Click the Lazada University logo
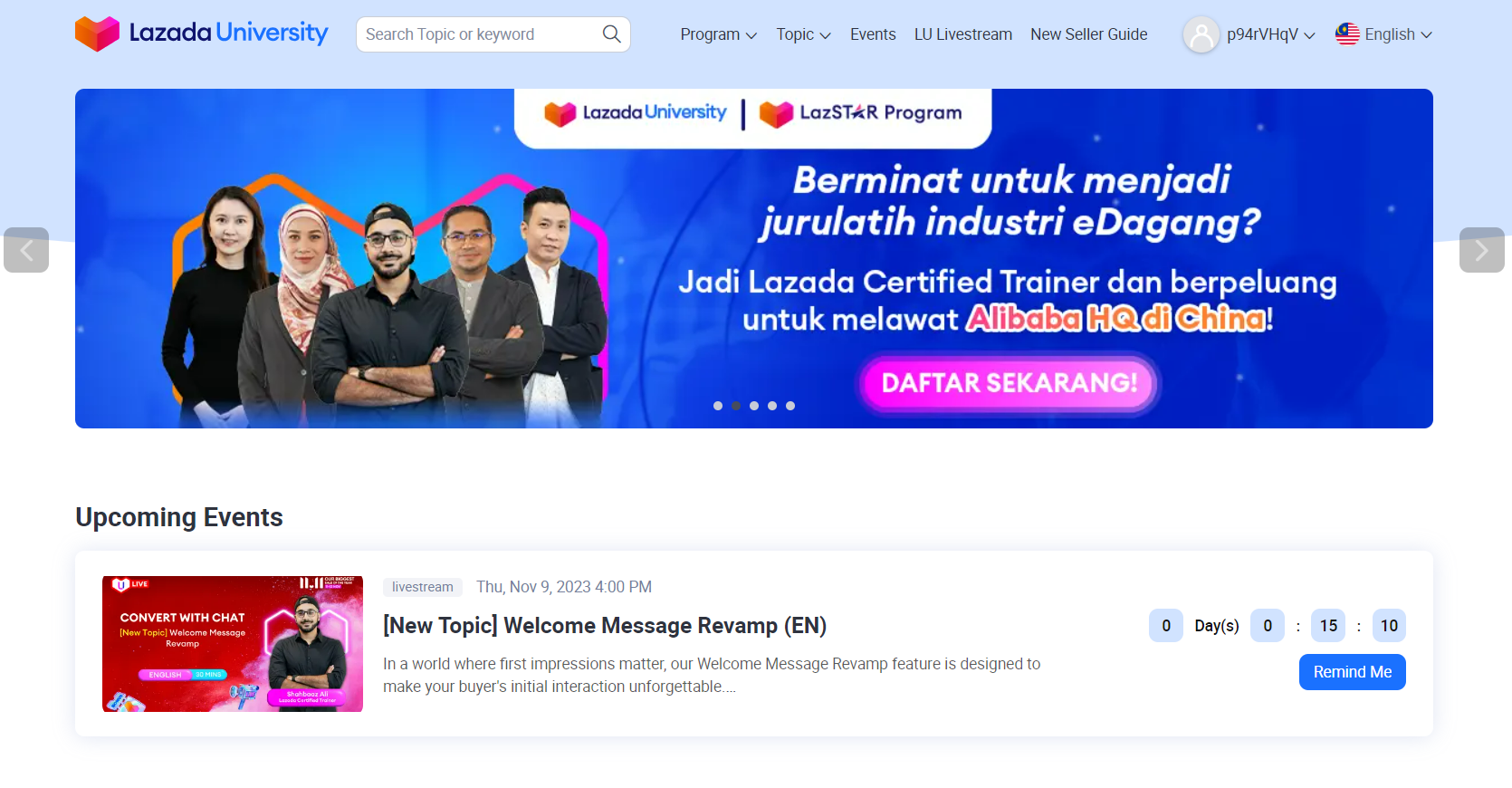The width and height of the screenshot is (1512, 788). click(x=201, y=34)
